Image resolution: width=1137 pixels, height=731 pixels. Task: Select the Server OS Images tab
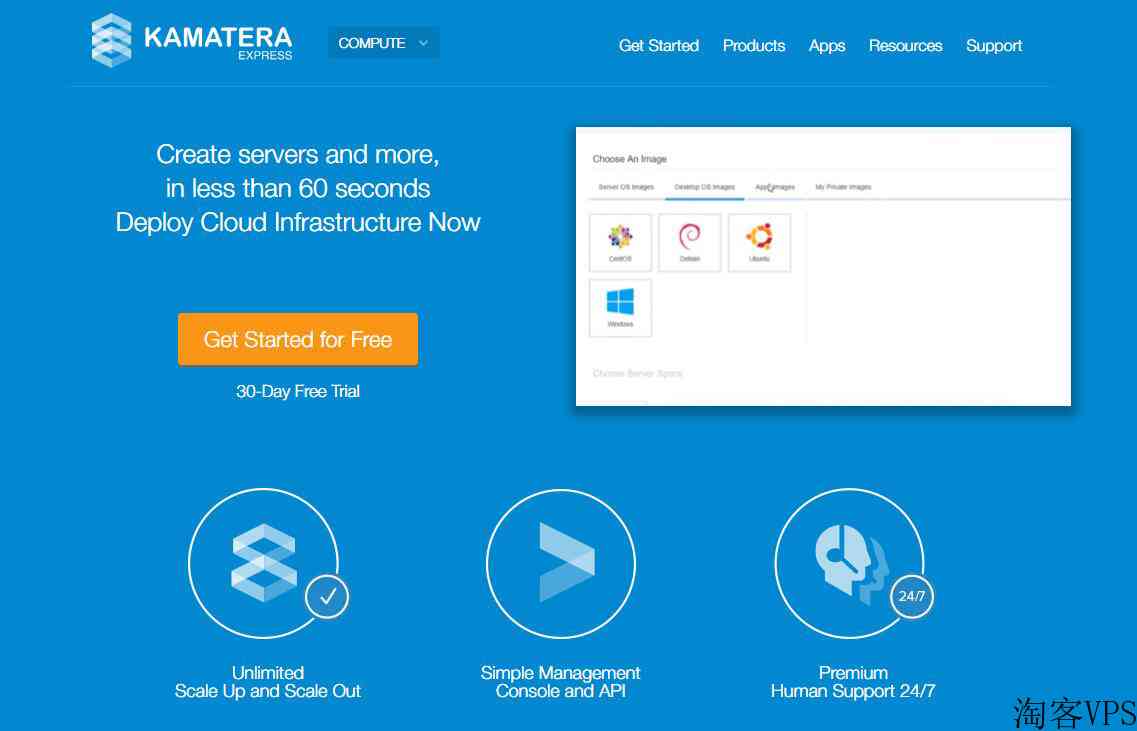point(626,187)
